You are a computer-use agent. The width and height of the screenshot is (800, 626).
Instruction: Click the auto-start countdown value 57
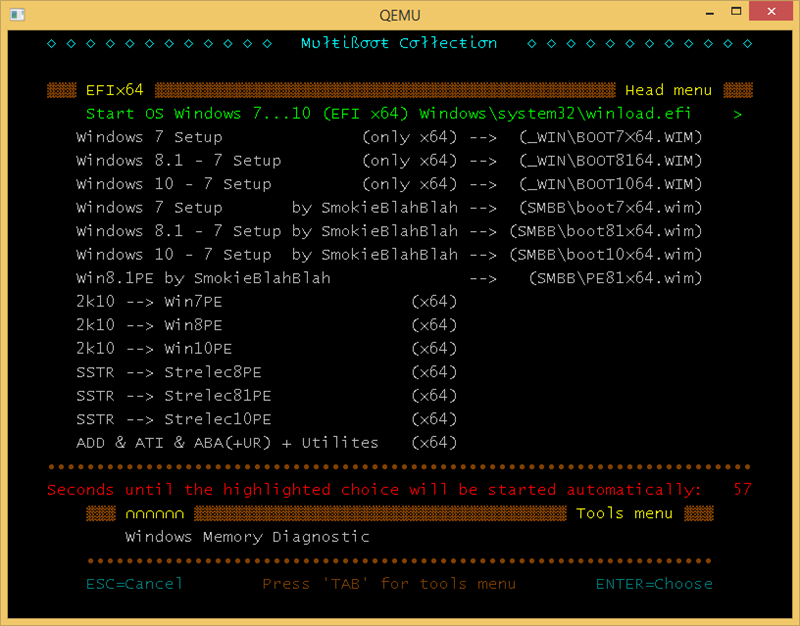click(x=742, y=490)
